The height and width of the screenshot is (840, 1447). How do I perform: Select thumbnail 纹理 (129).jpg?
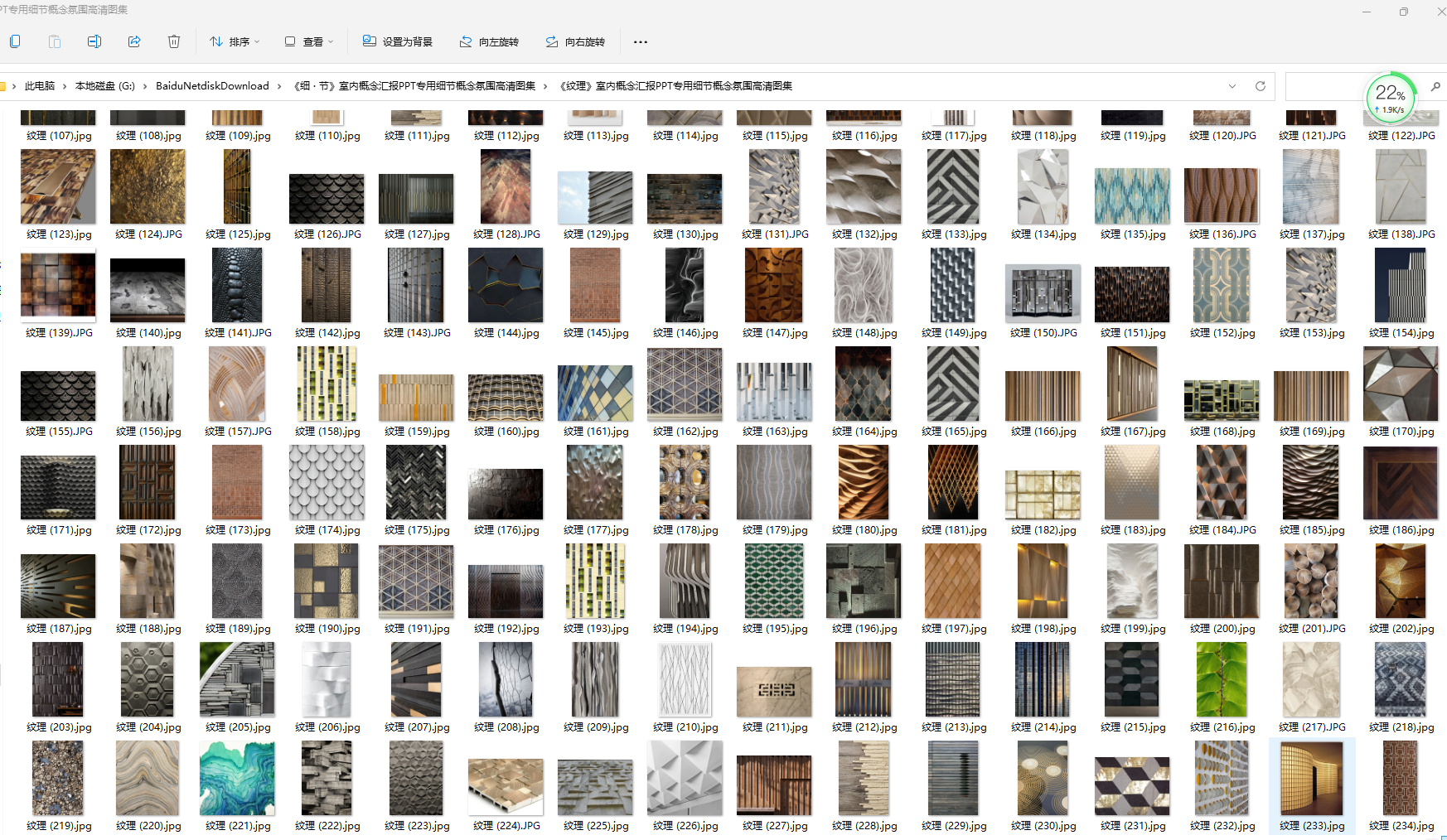click(595, 197)
